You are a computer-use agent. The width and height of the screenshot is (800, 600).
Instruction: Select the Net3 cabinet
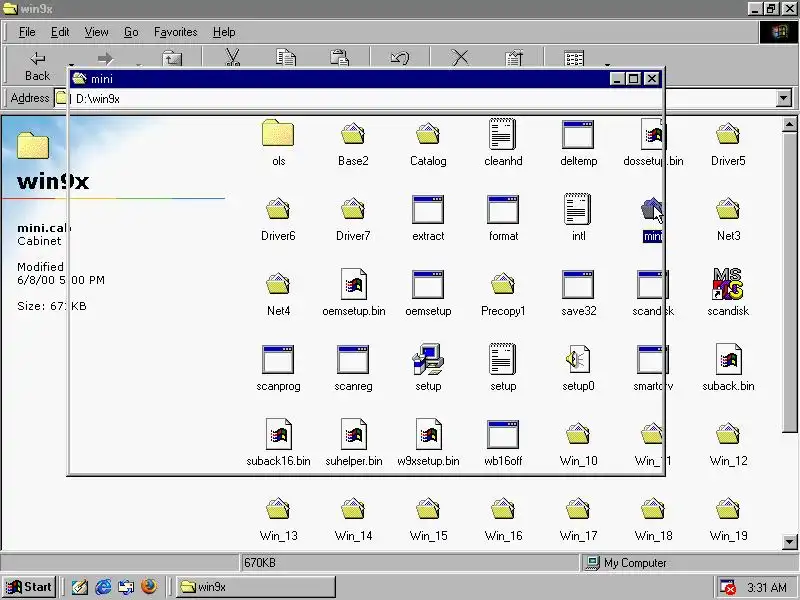pos(728,218)
